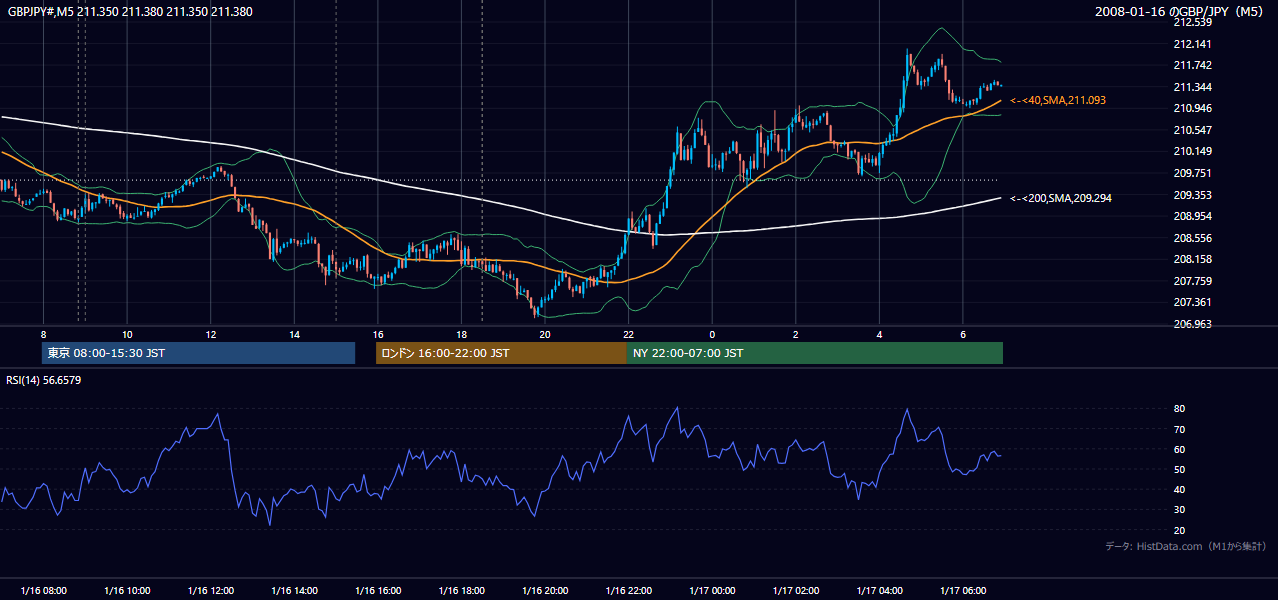Click the bottom date label 1/16 22:00
This screenshot has width=1278, height=600.
coord(628,591)
